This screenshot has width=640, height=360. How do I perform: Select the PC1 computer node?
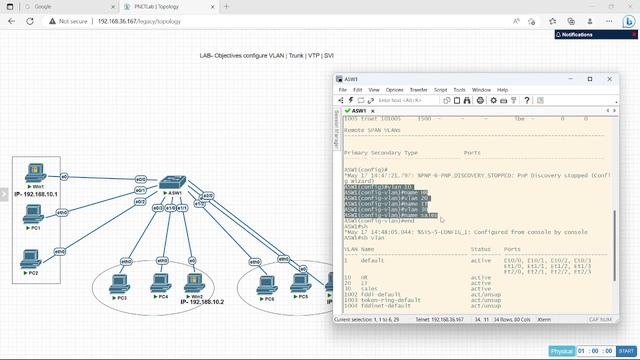click(33, 214)
